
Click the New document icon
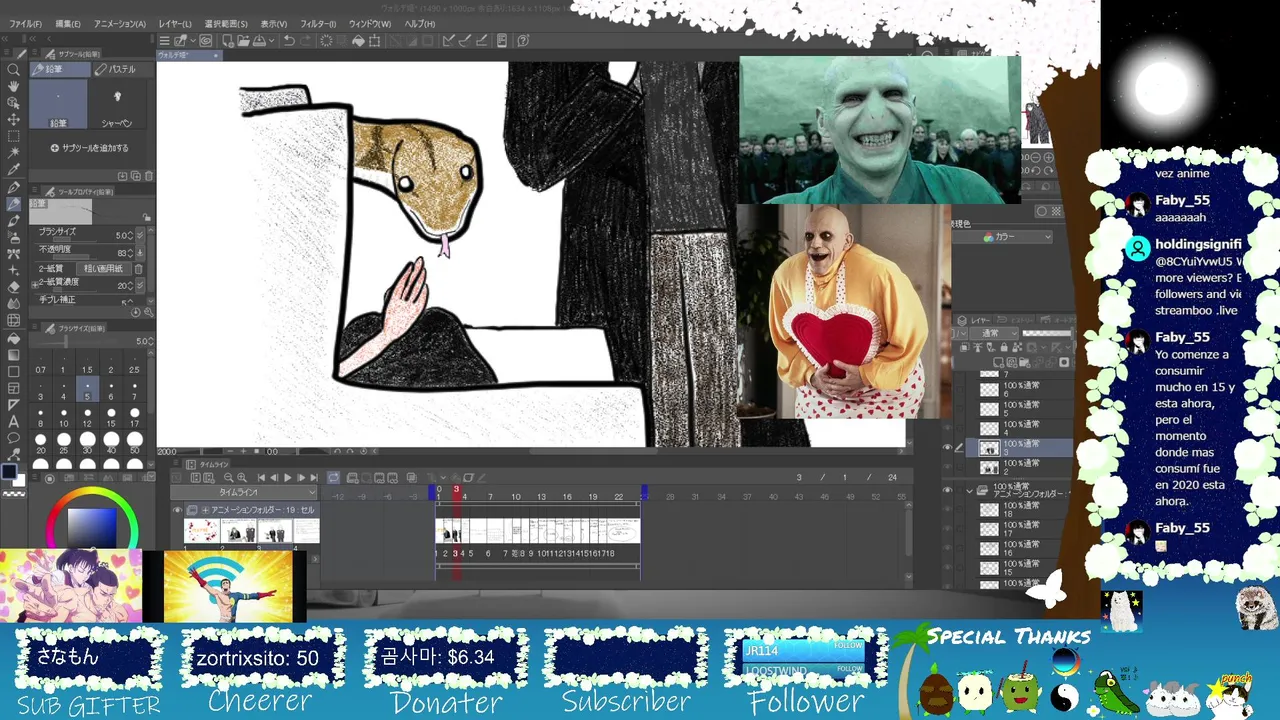(229, 41)
